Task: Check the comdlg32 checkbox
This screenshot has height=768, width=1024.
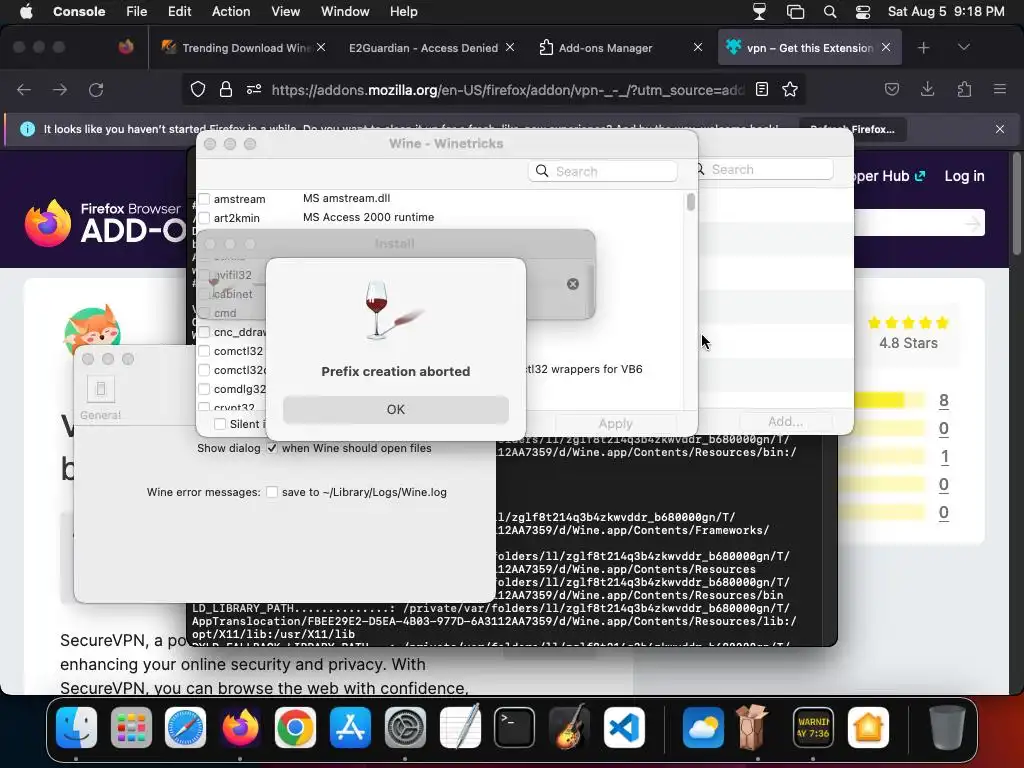Action: click(x=204, y=389)
